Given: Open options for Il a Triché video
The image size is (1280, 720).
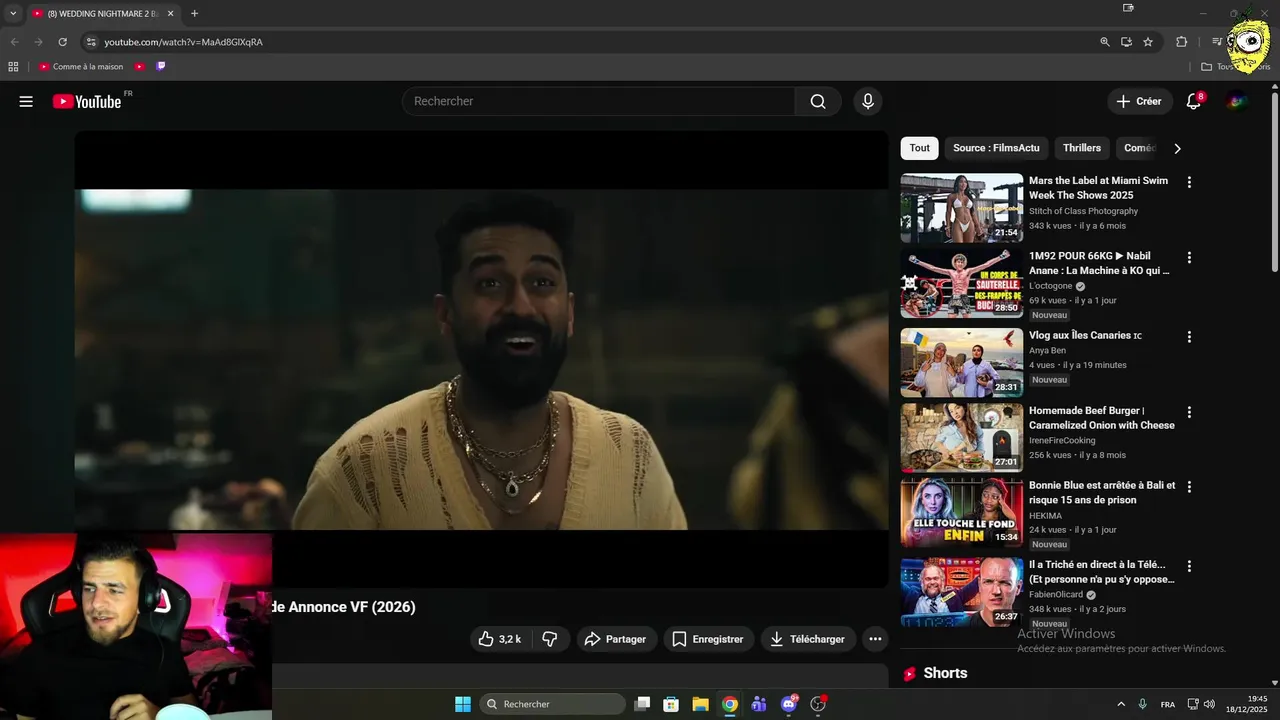Looking at the screenshot, I should (x=1189, y=566).
